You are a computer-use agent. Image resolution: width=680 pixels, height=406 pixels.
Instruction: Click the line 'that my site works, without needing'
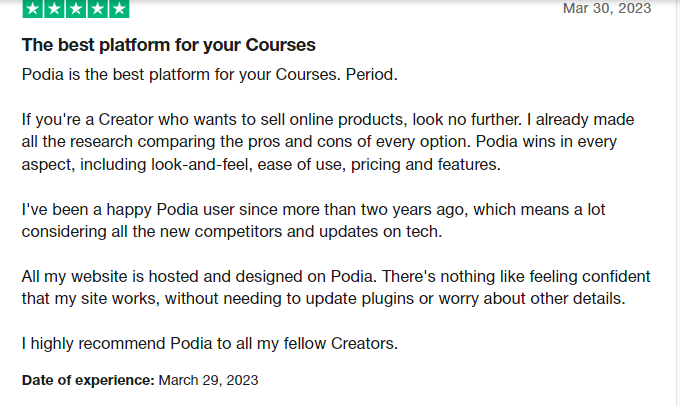(x=324, y=299)
